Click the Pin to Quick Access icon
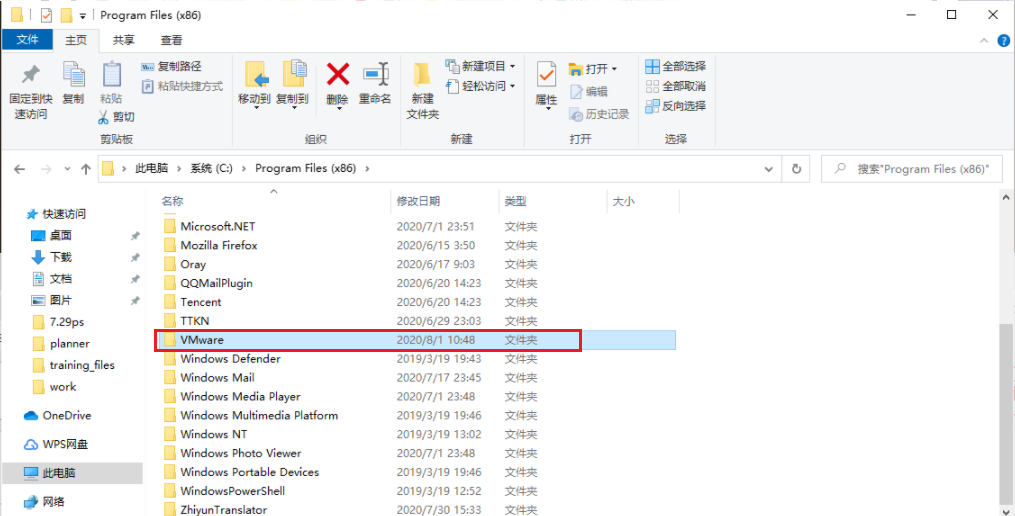The image size is (1015, 516). 30,74
